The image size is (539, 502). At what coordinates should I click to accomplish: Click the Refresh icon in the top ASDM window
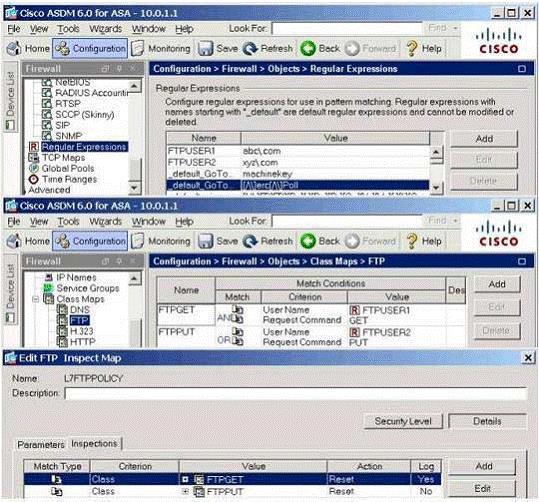(x=250, y=48)
